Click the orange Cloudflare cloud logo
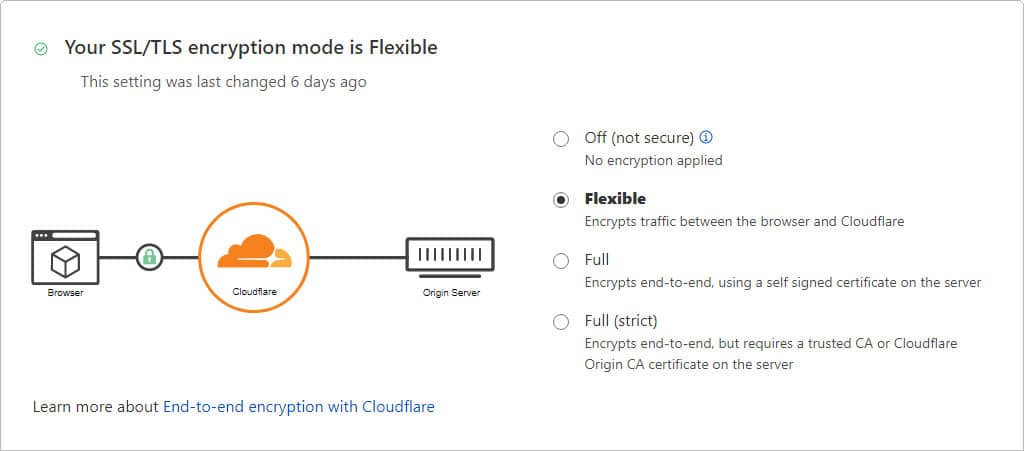 252,252
